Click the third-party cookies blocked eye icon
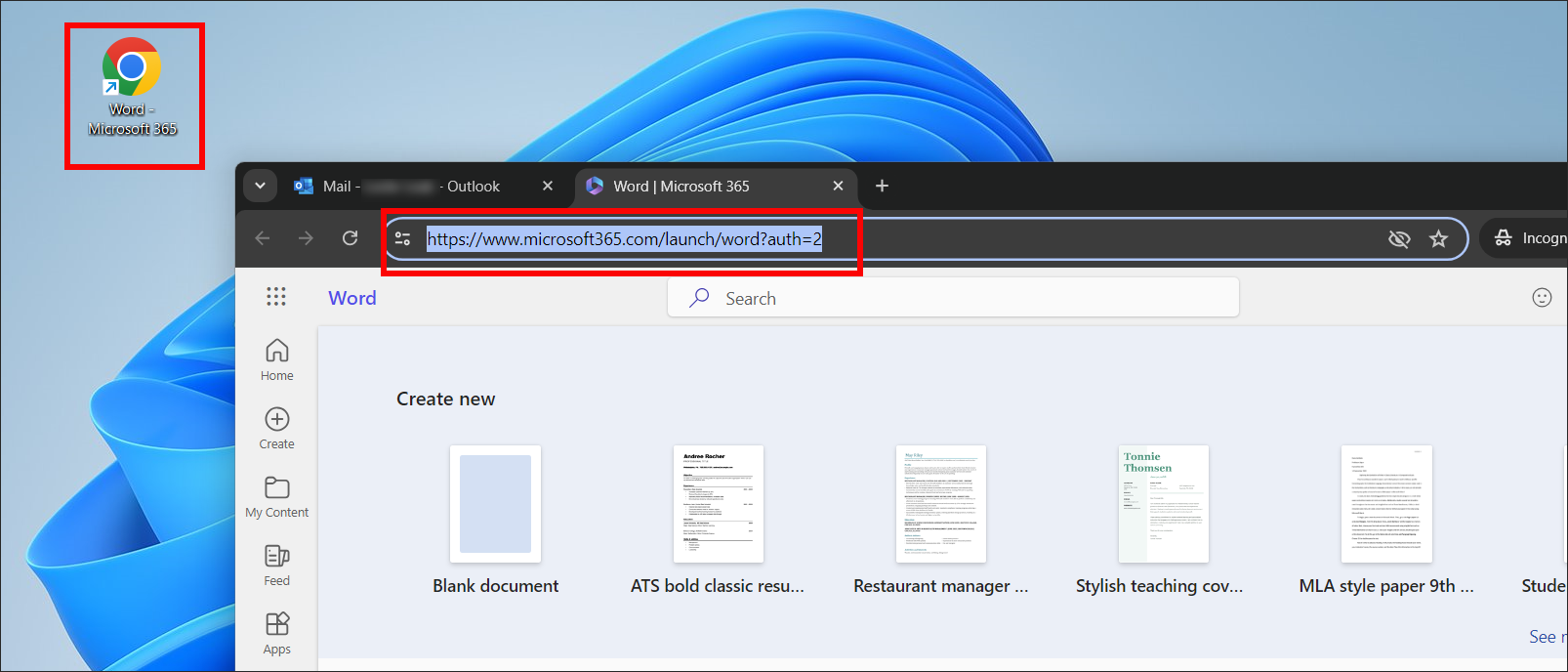Viewport: 1568px width, 672px height. [x=1399, y=238]
